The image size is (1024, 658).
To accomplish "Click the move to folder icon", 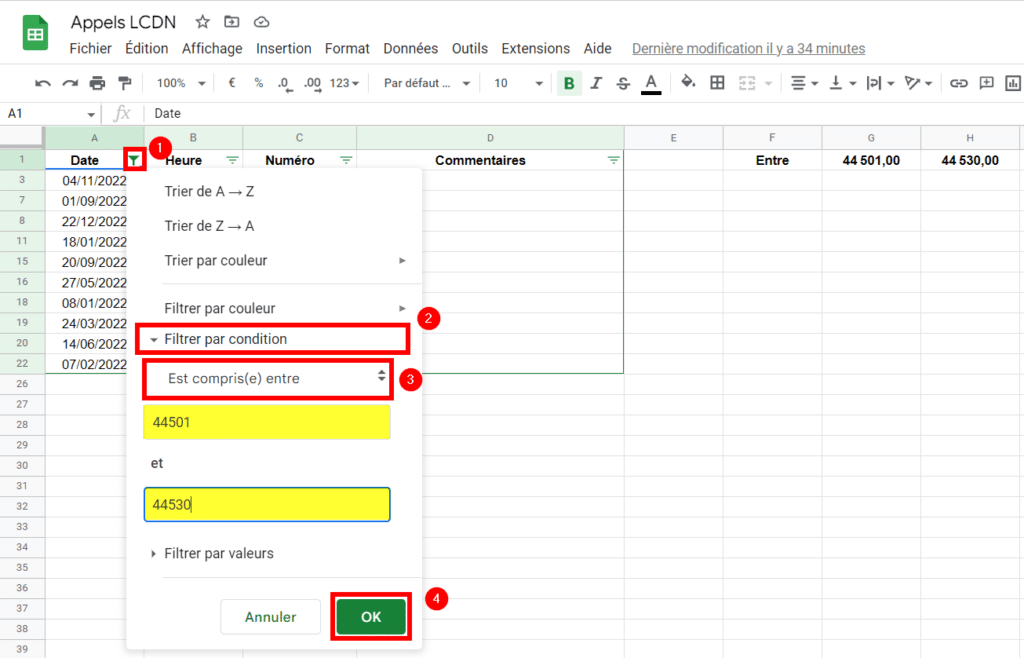I will coord(231,22).
